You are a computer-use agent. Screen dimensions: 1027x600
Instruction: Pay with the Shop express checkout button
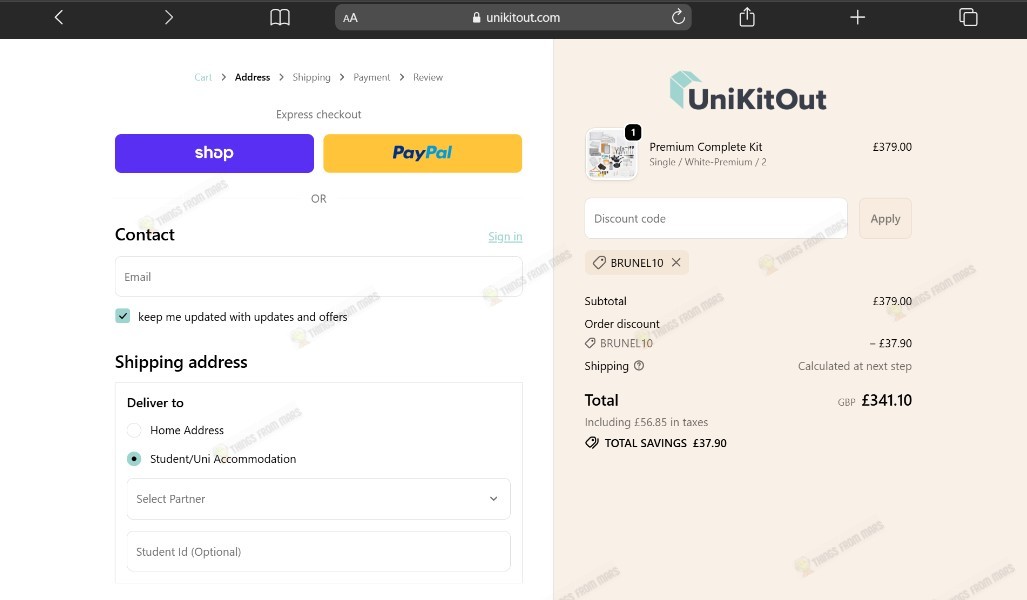coord(214,153)
